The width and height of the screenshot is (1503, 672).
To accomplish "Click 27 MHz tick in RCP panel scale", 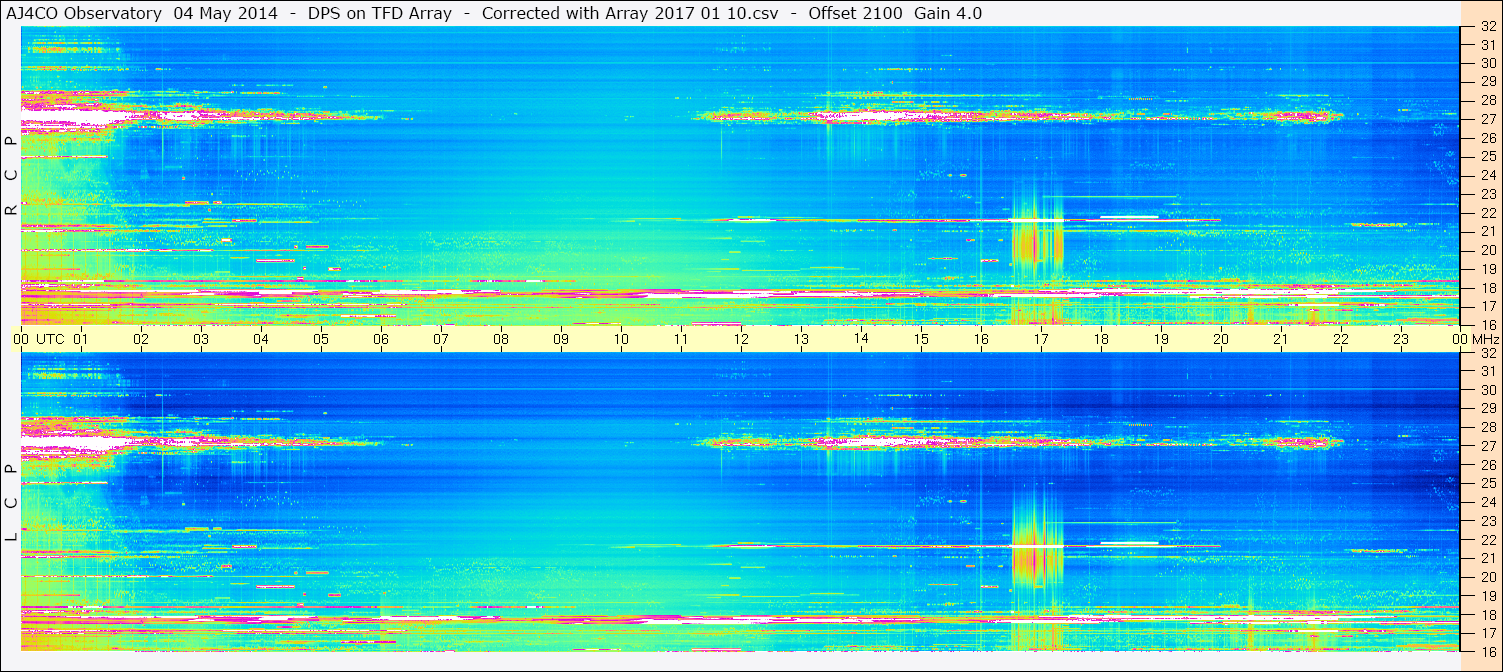I will click(1487, 119).
